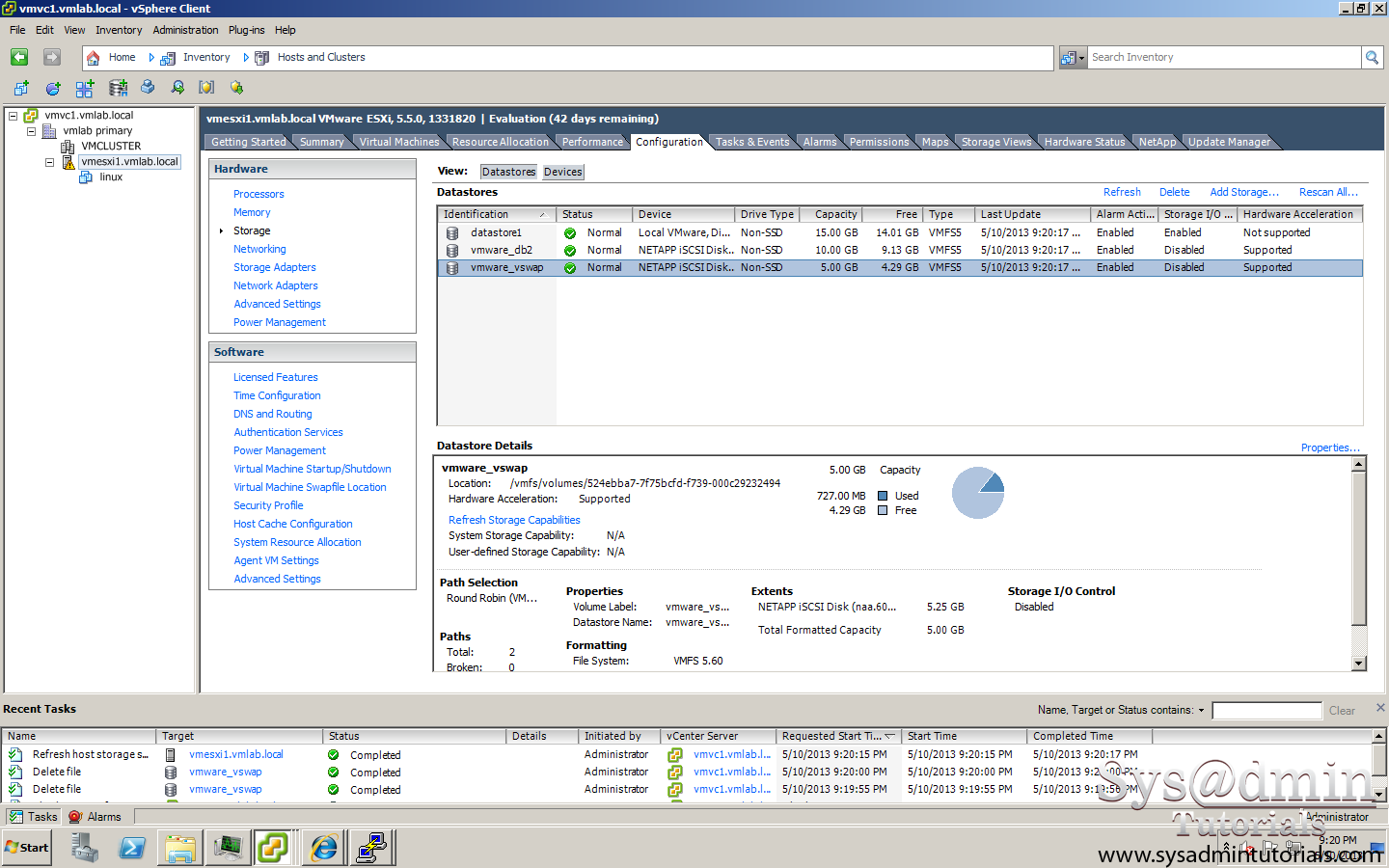Collapse the vmvc1.vmlab.local tree node

(14, 116)
